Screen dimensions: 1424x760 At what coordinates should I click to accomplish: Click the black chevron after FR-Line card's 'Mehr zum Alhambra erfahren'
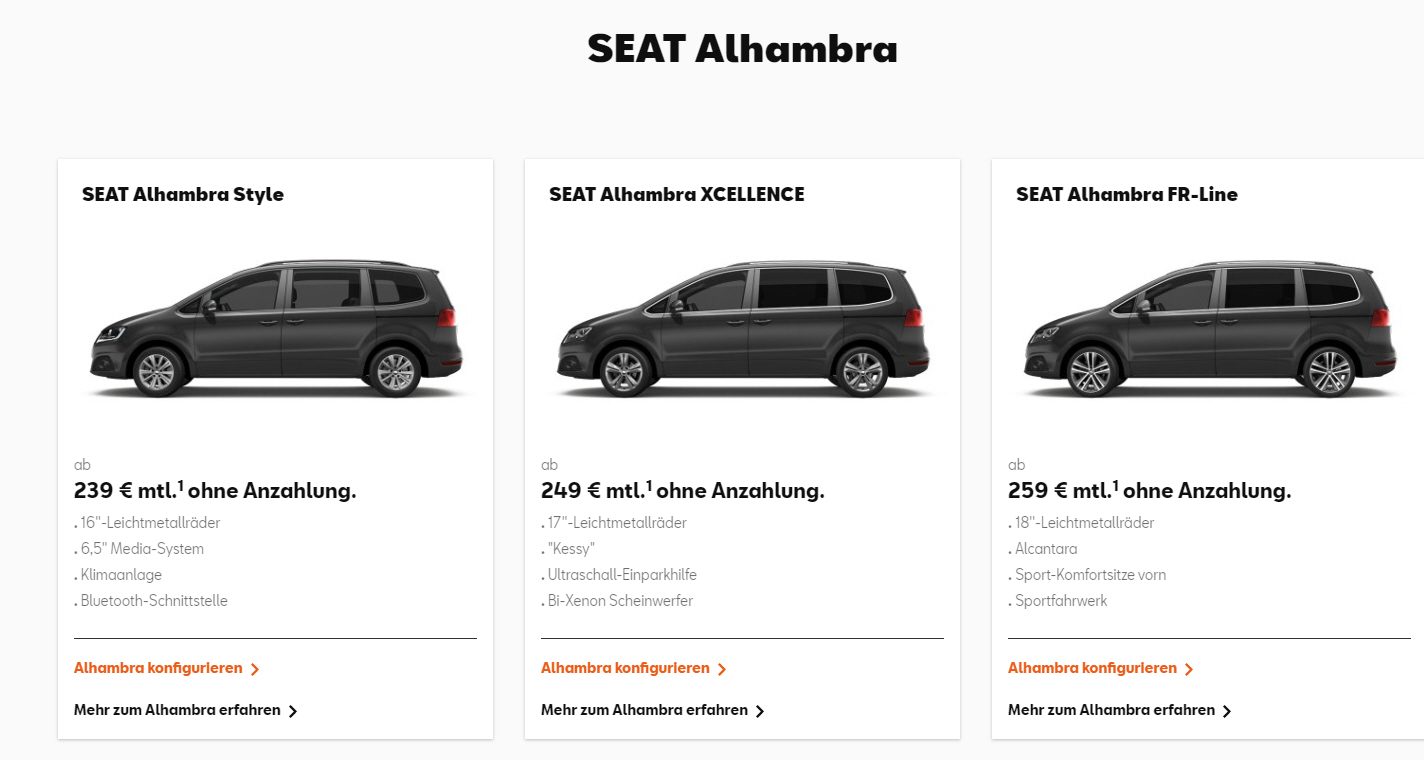1227,711
